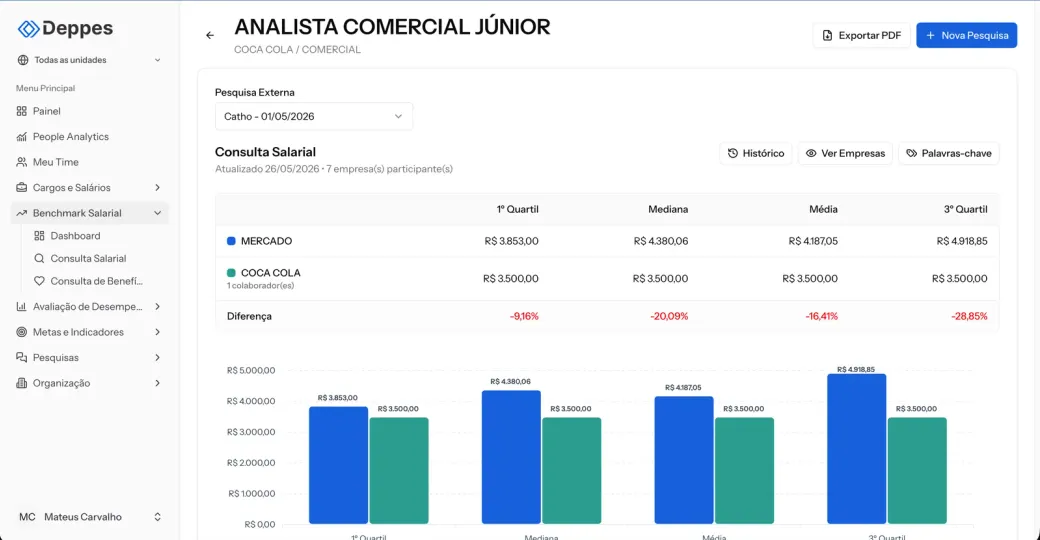This screenshot has width=1040, height=540.
Task: Click the Avaliação de Desempenho bar chart icon
Action: tap(22, 306)
